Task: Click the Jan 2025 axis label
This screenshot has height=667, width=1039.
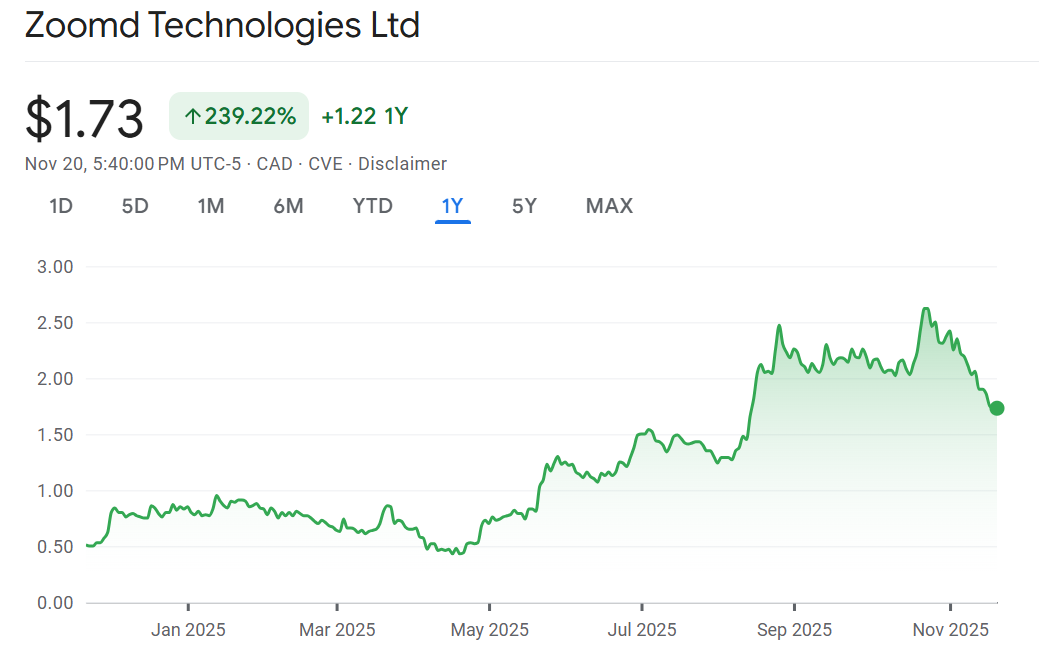Action: 188,630
